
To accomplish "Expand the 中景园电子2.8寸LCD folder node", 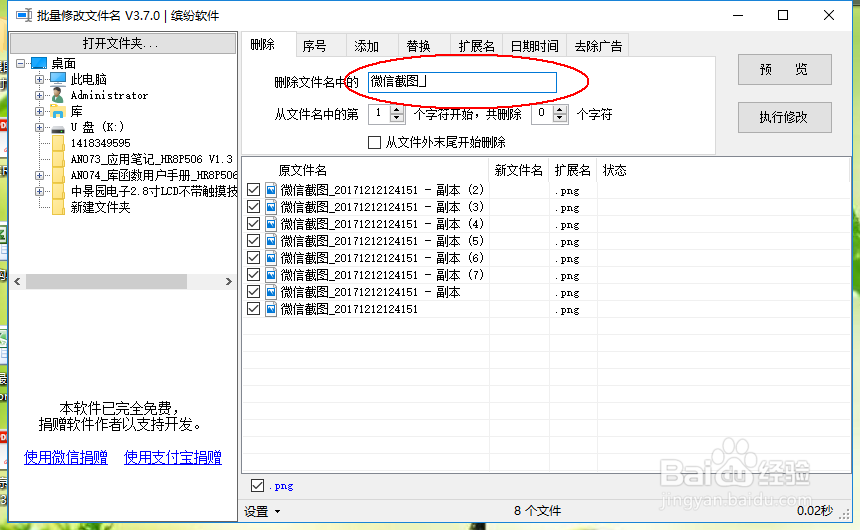I will (39, 191).
